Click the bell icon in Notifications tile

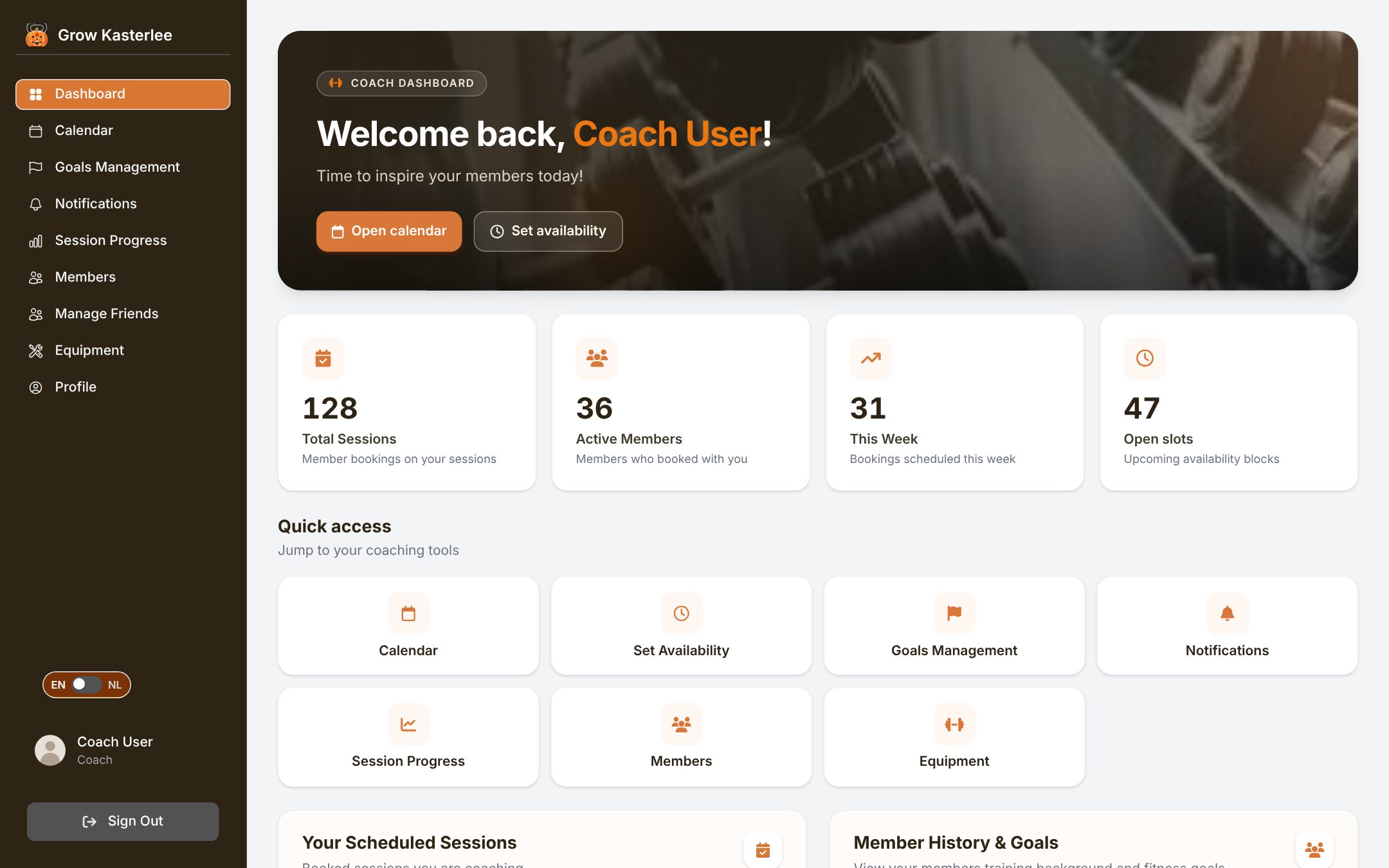tap(1228, 613)
